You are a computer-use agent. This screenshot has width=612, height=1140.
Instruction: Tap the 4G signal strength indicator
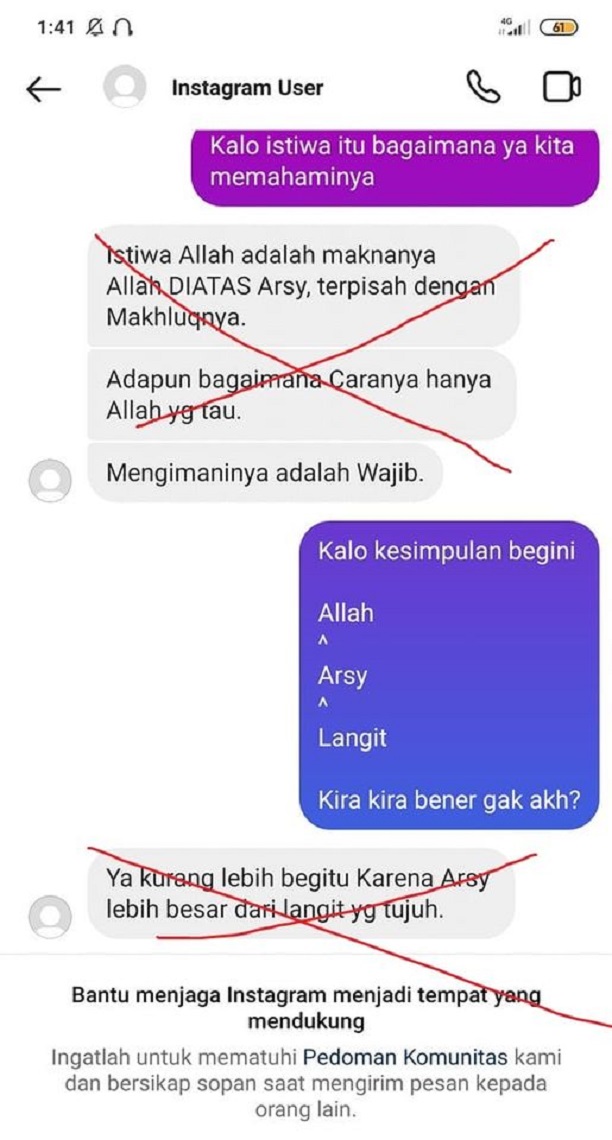(x=514, y=28)
